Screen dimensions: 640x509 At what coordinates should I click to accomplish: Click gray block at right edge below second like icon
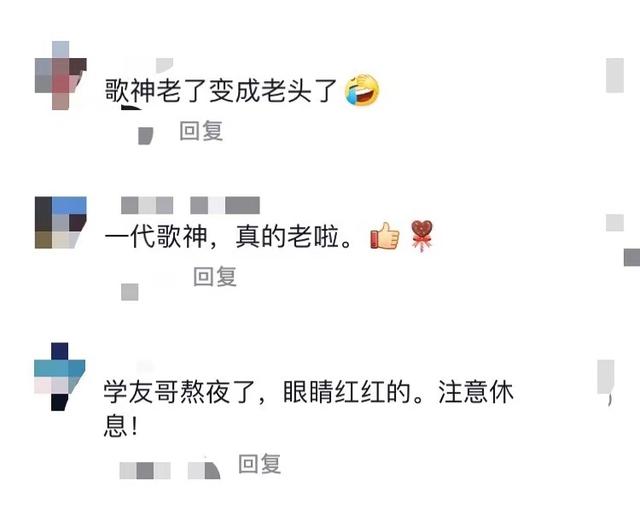pos(632,258)
